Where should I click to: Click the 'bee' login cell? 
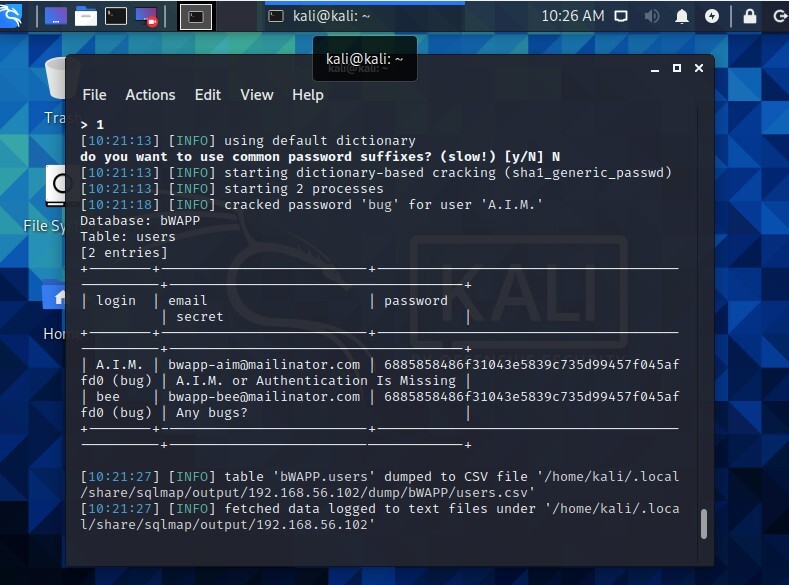(x=108, y=397)
